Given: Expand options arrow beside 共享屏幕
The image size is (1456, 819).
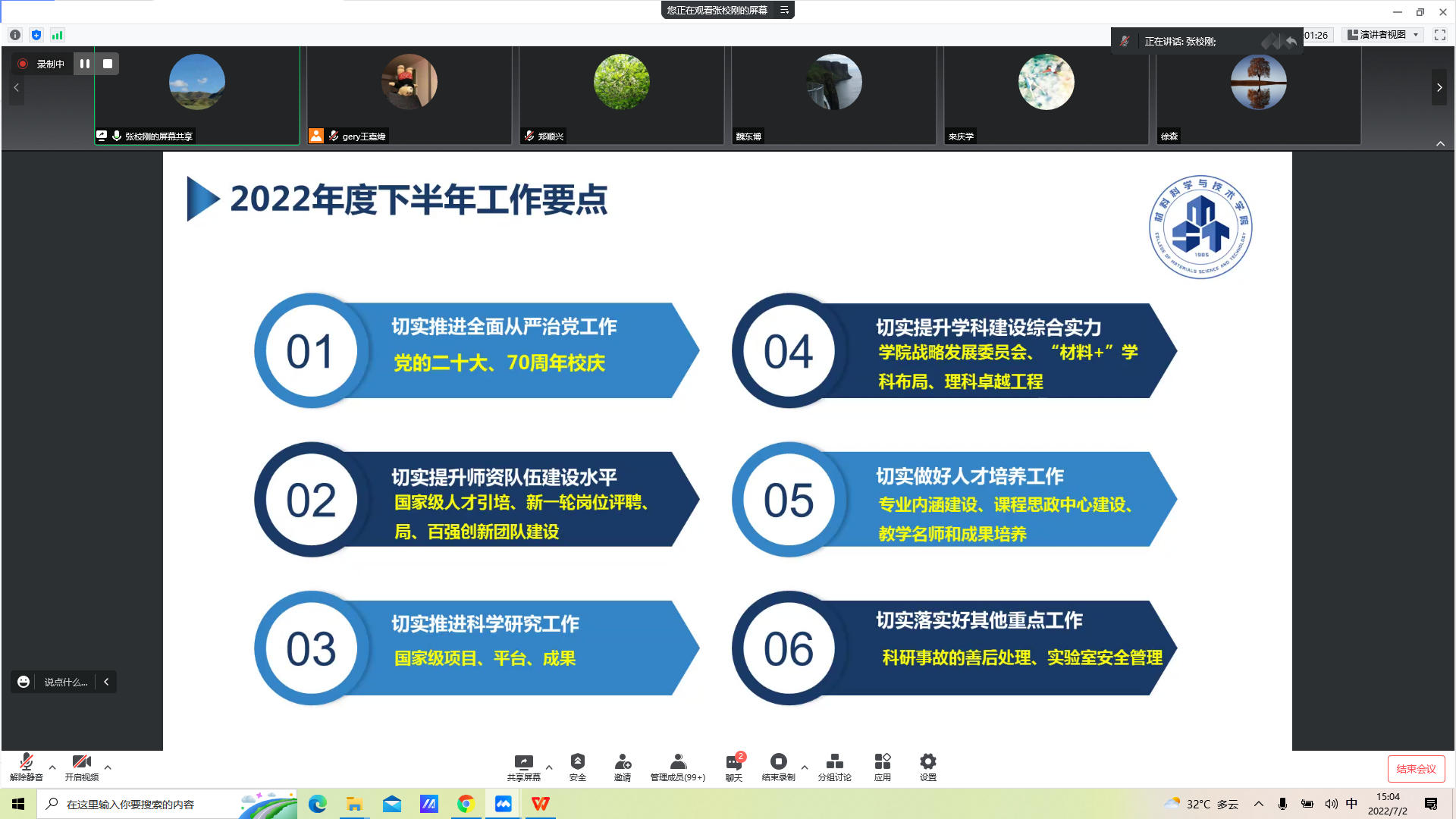Looking at the screenshot, I should coord(549,767).
